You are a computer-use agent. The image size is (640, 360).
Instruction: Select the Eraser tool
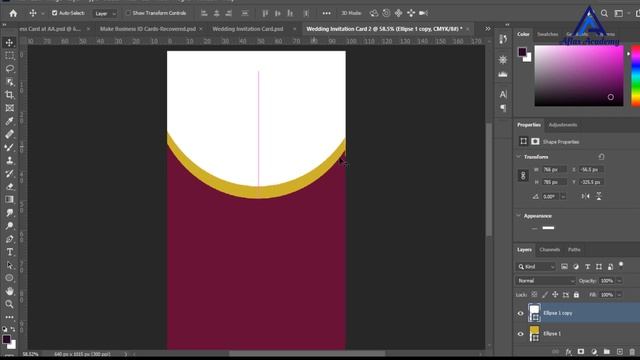tap(9, 187)
